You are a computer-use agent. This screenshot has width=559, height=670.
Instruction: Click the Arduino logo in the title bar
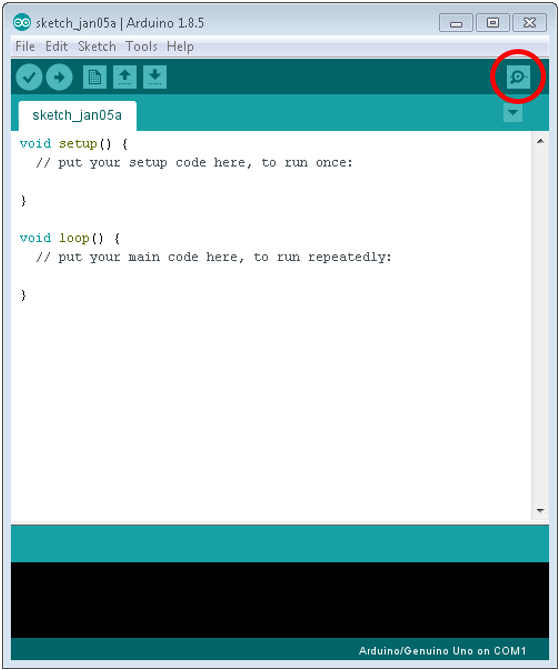coord(22,22)
